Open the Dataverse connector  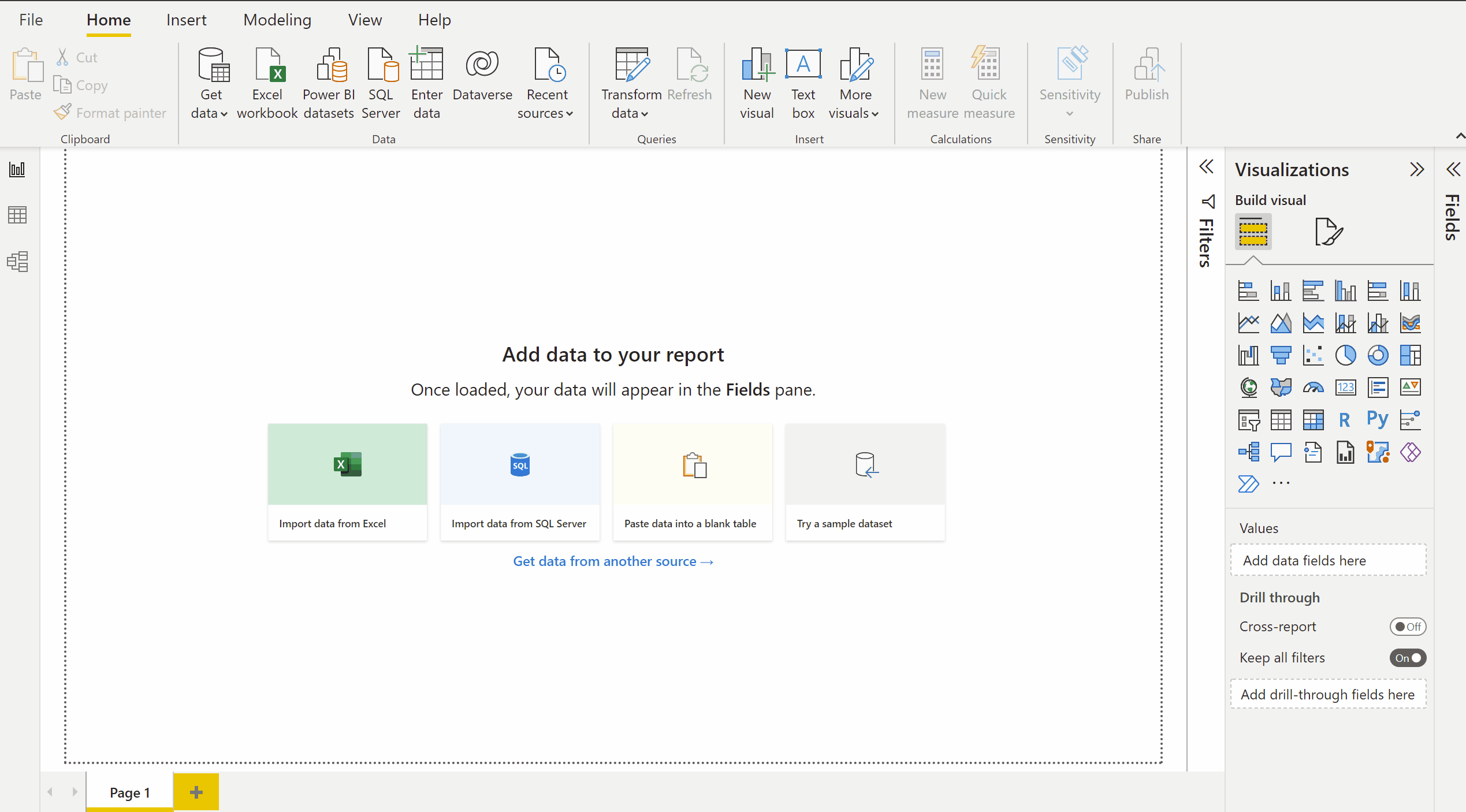[482, 75]
